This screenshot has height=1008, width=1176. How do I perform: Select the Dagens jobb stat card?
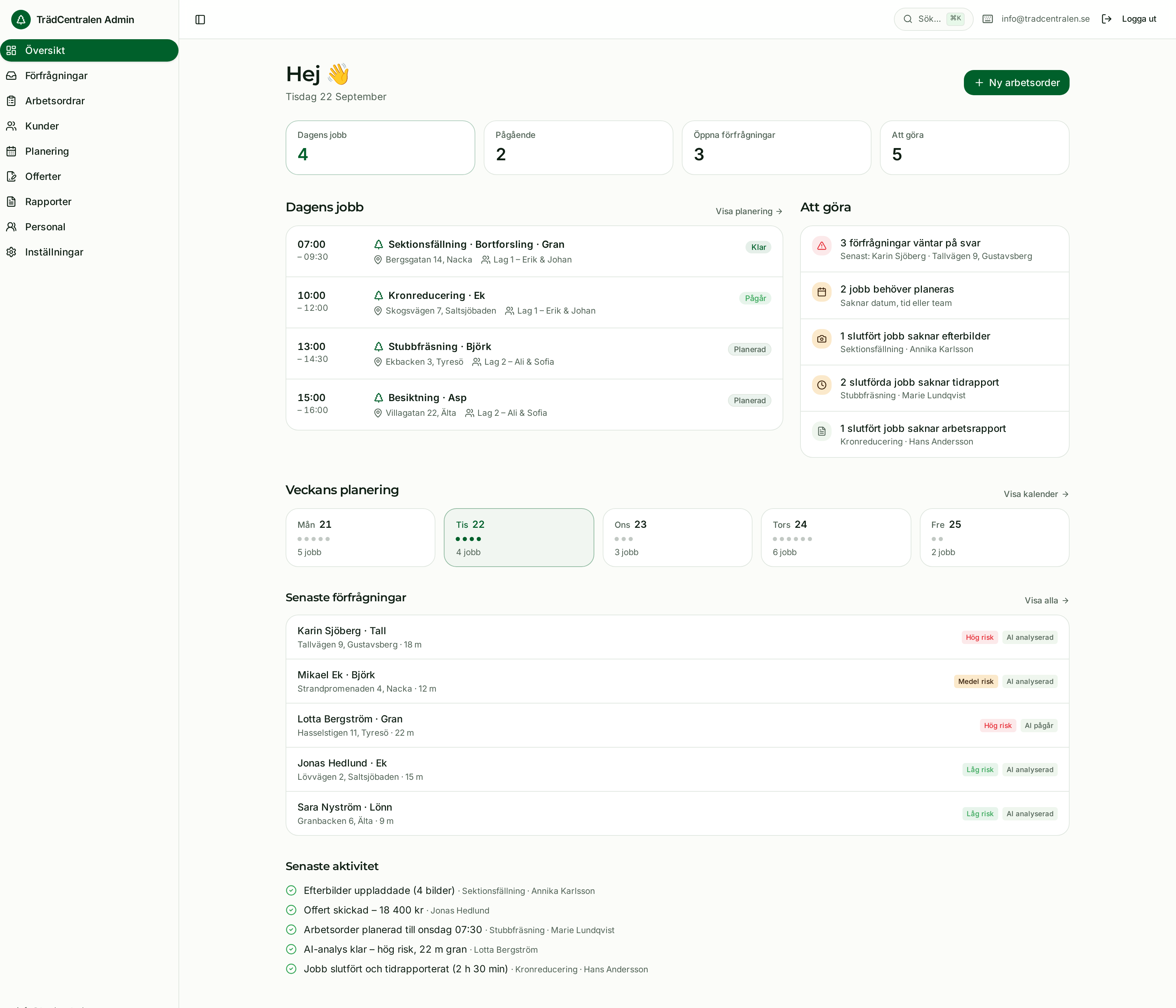[x=380, y=148]
